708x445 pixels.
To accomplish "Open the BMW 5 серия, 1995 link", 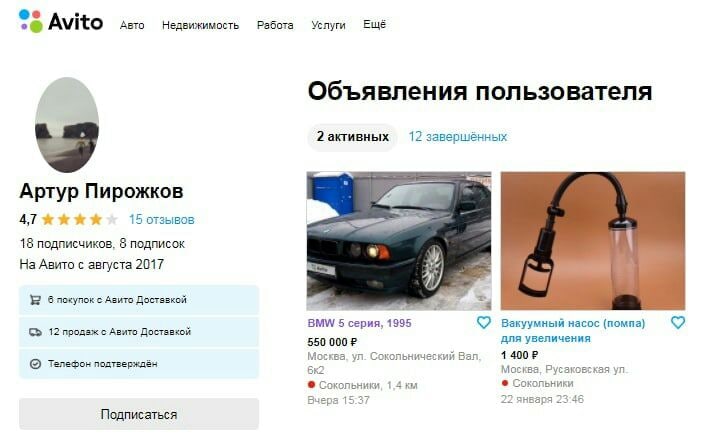I will tap(359, 323).
